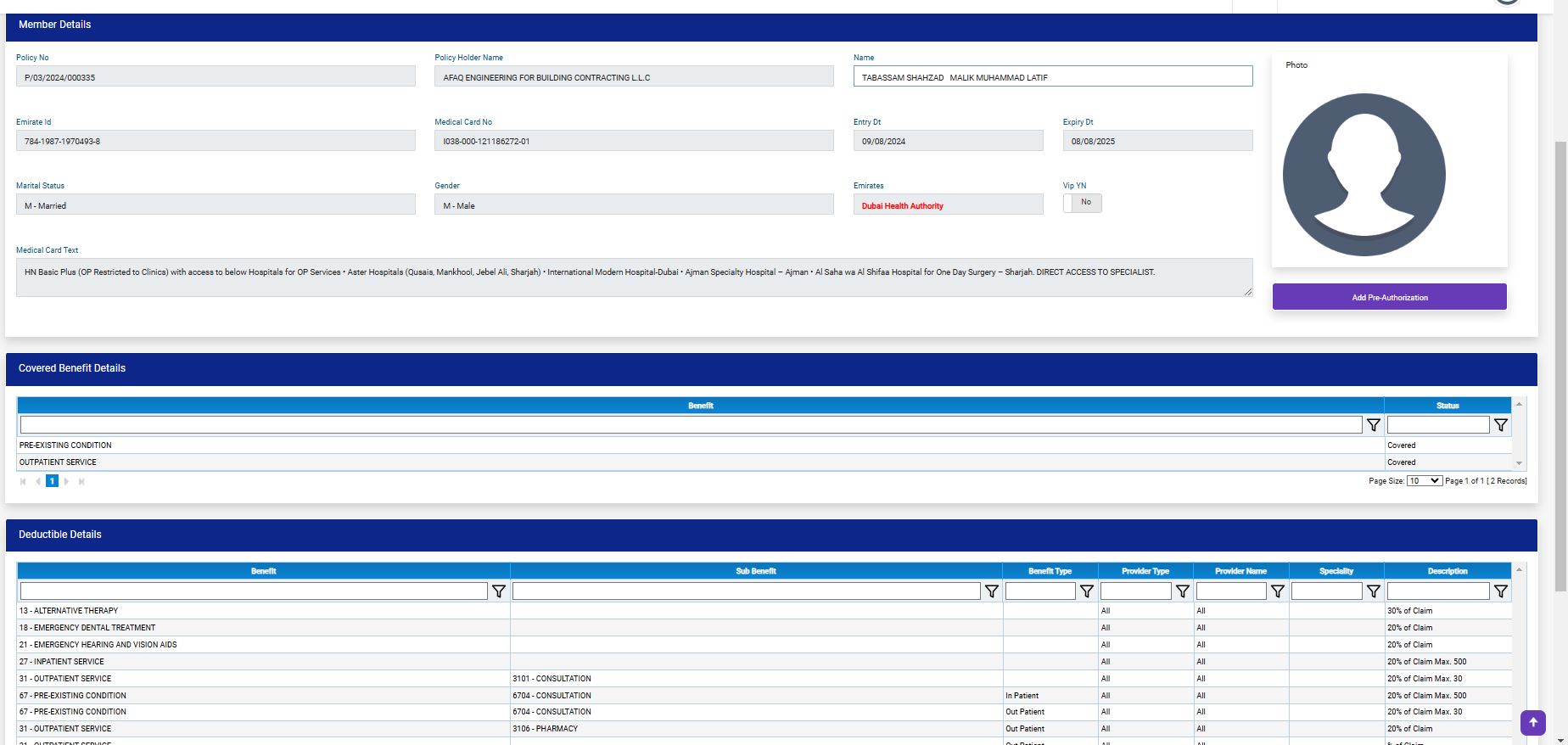Screen dimensions: 1568x745
Task: Select page 1 in Covered Benefit pager
Action: coord(52,481)
